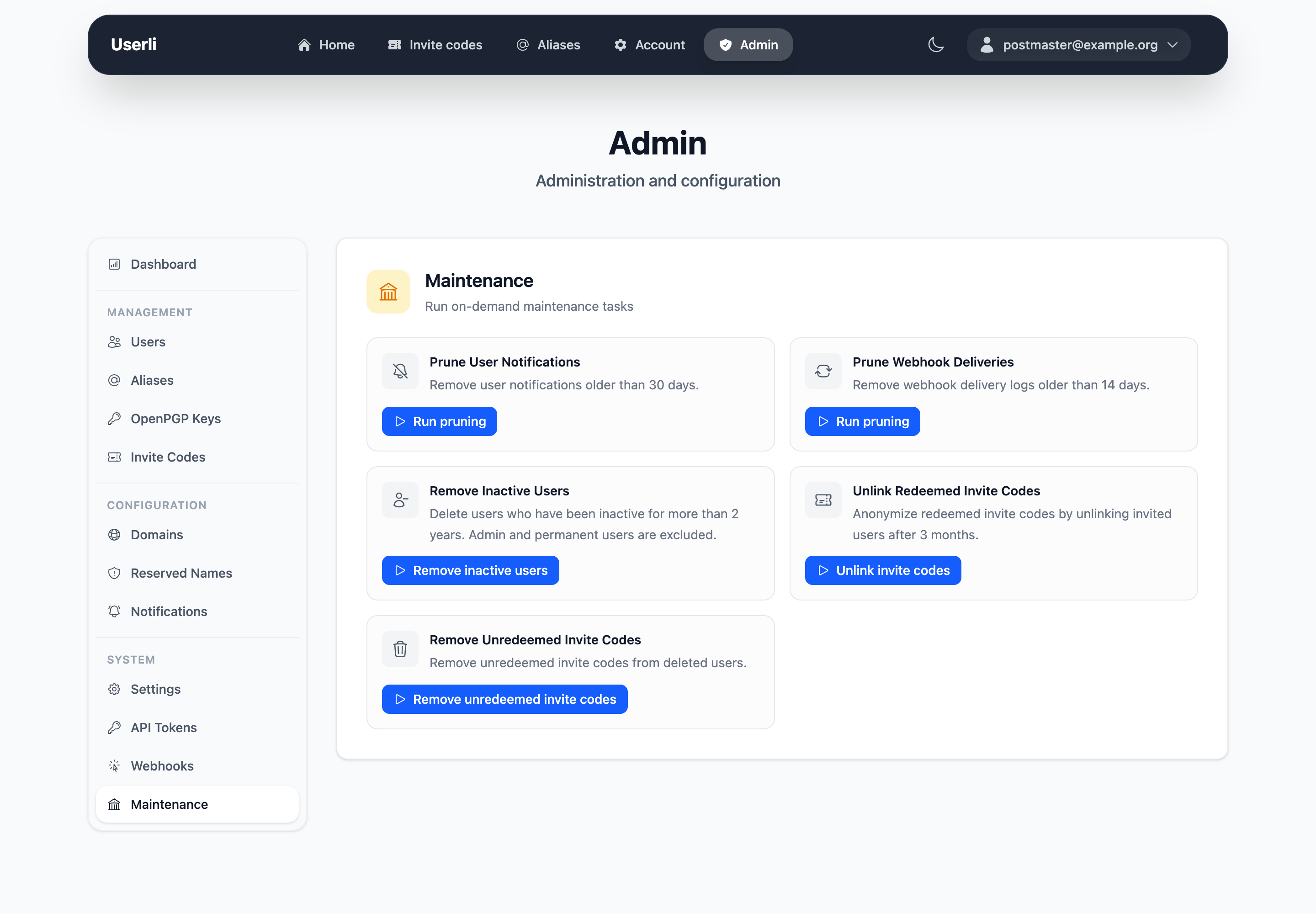Click the OpenPGP Keys key icon
Viewport: 1316px width, 914px height.
click(x=115, y=419)
